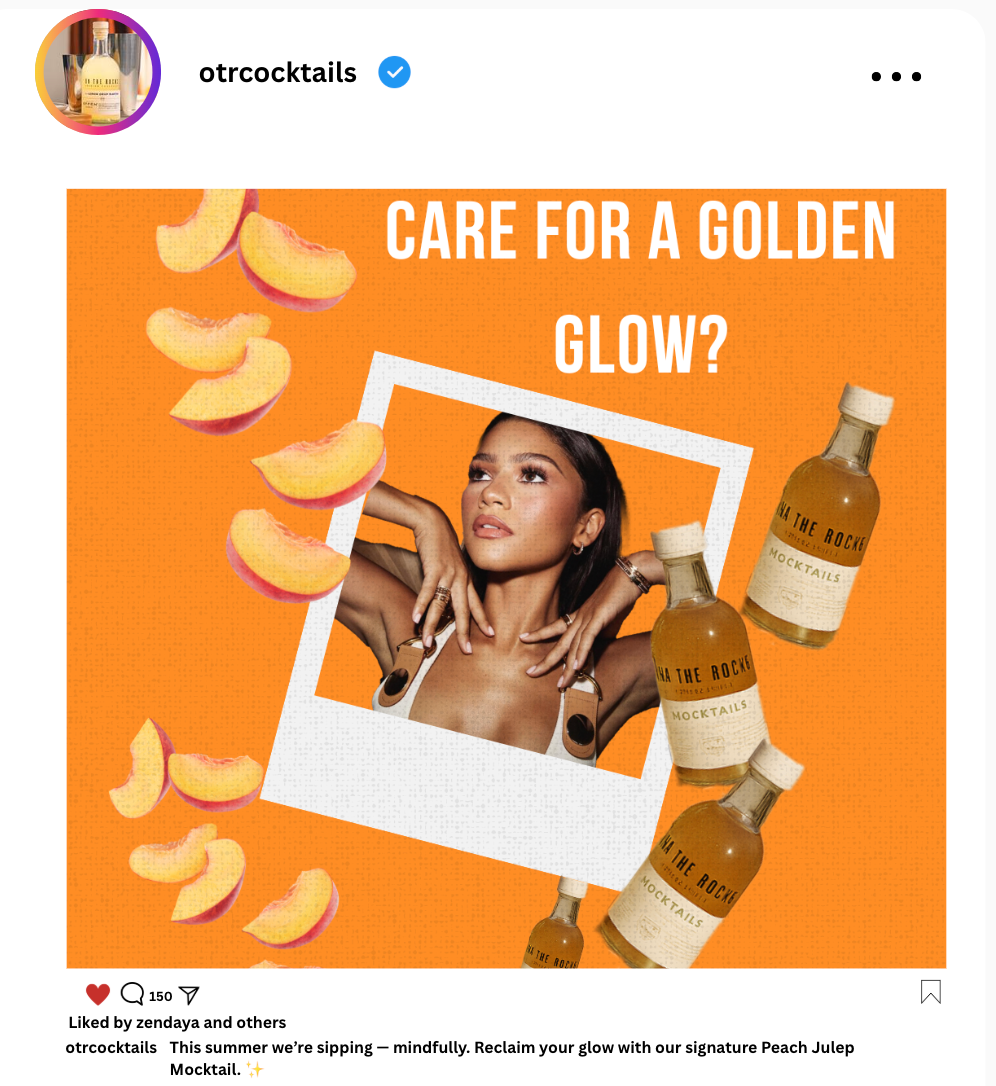Open comments via the speech bubble icon
The image size is (996, 1086).
click(132, 993)
